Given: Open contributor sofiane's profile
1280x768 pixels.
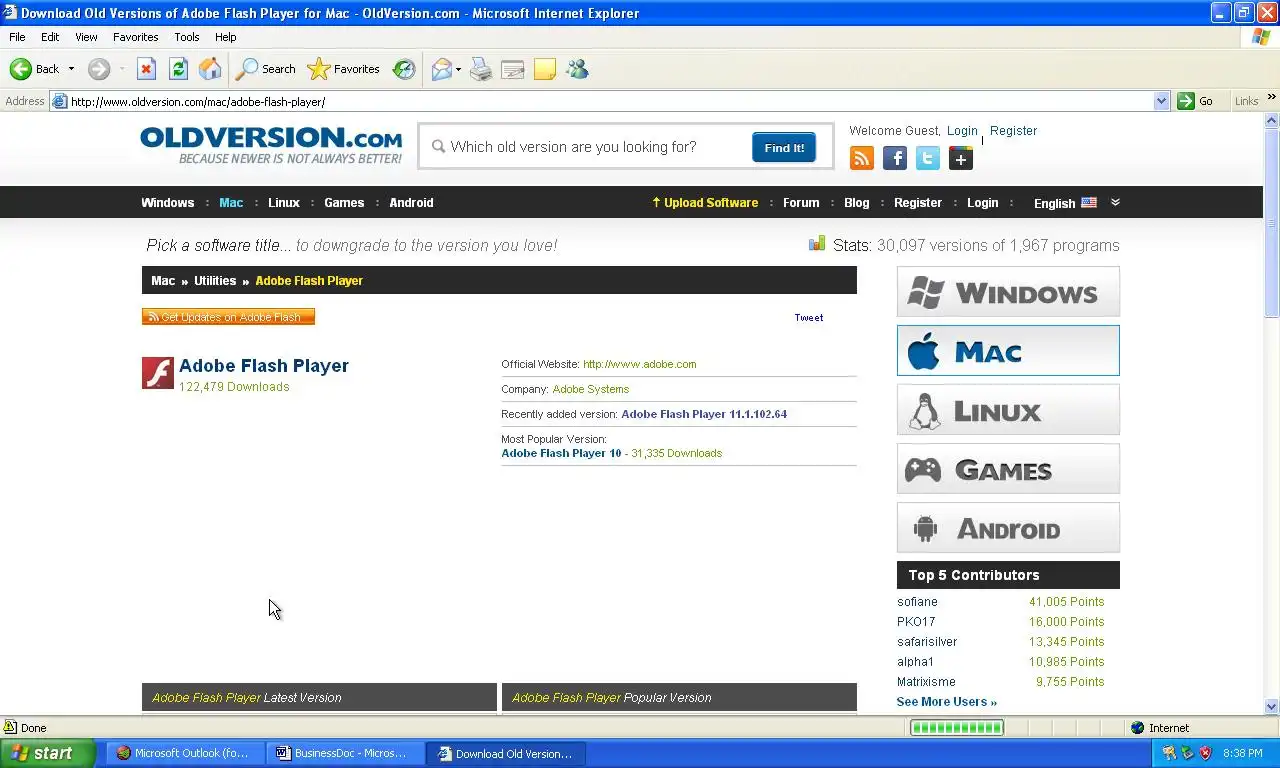Looking at the screenshot, I should [x=917, y=602].
